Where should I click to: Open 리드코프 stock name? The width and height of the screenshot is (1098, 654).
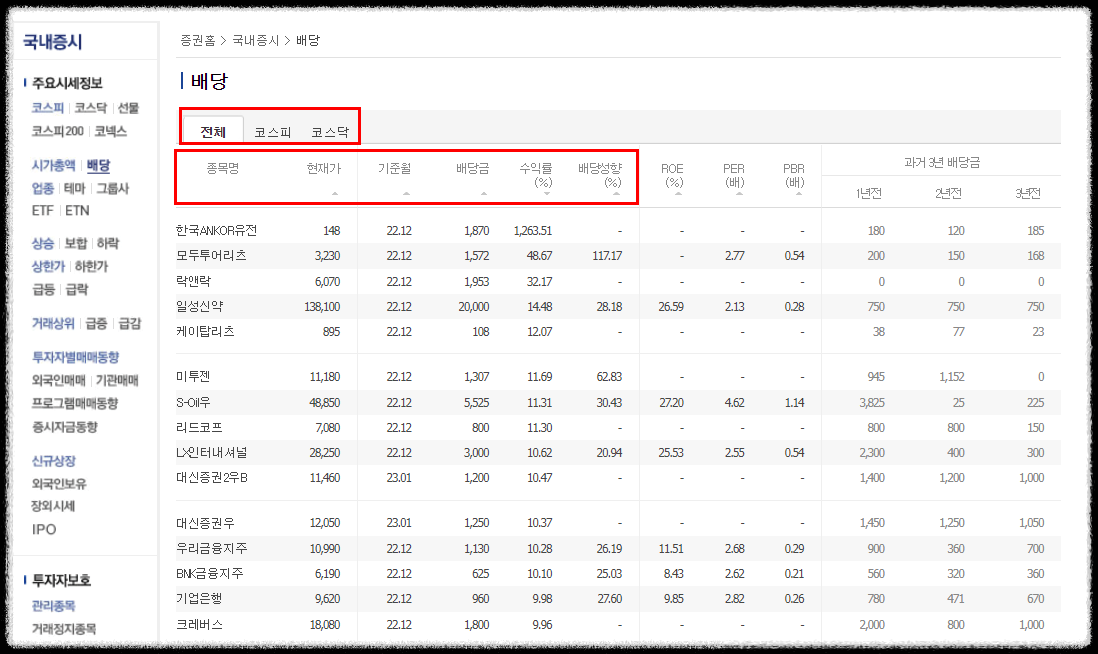[200, 427]
